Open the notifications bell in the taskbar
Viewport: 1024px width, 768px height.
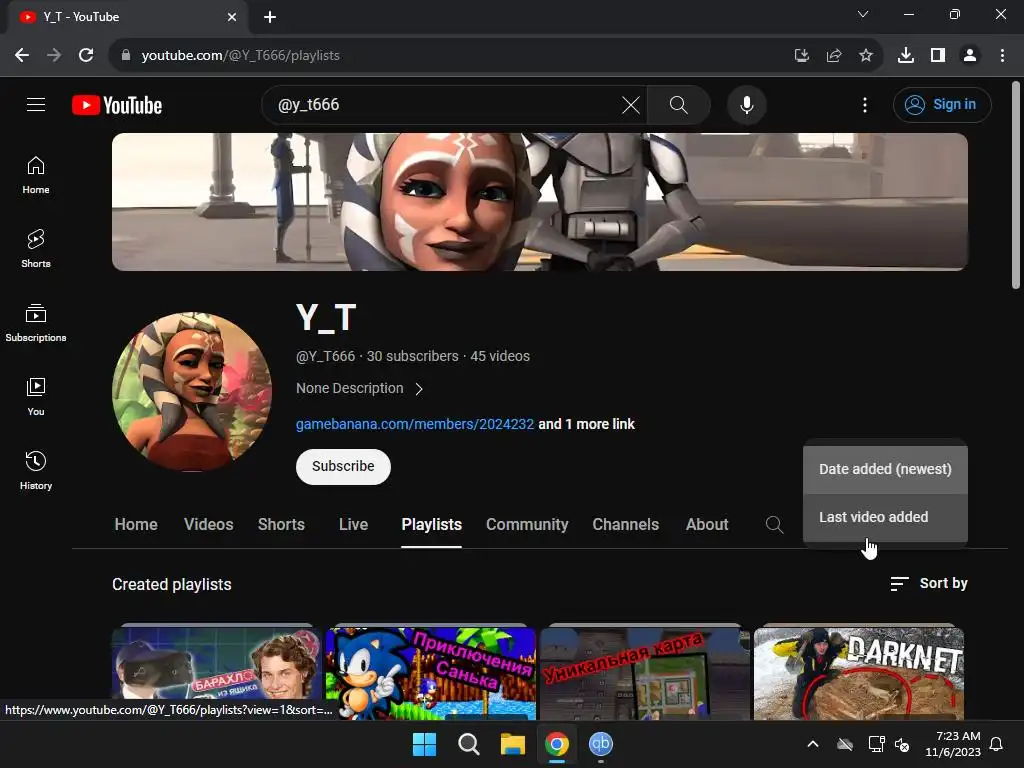996,744
